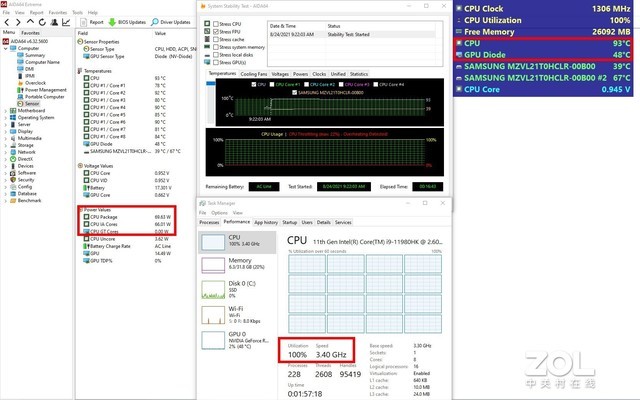Show Memory graph in Task Manager sidebar
Viewport: 640px width, 400px height.
237,265
